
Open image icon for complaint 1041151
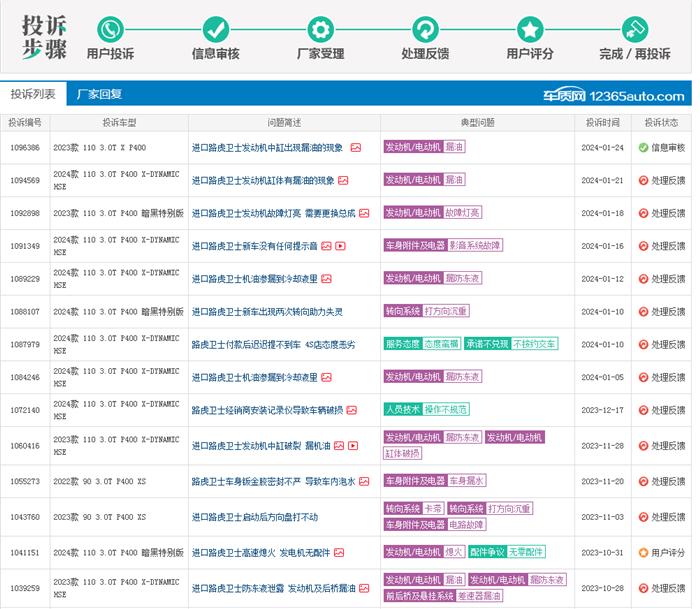coord(339,553)
